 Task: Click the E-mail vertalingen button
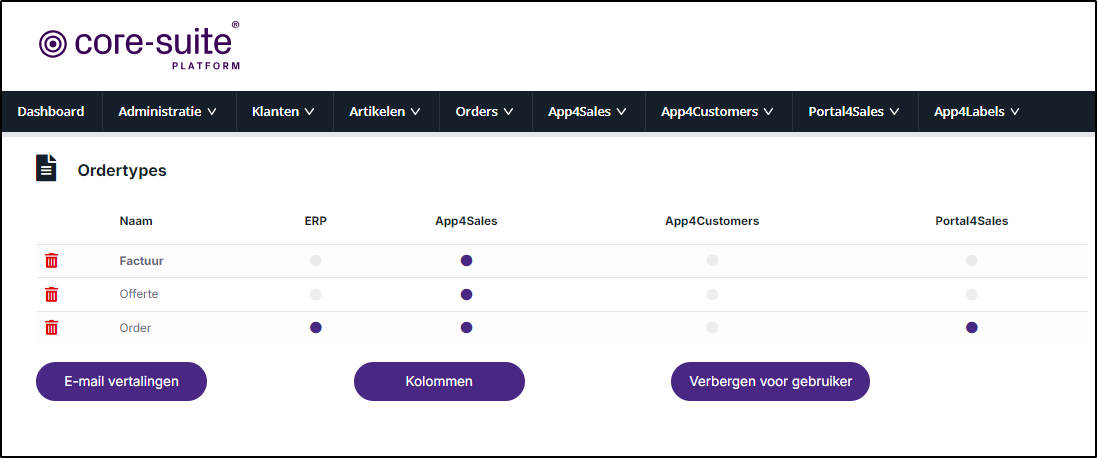[121, 381]
